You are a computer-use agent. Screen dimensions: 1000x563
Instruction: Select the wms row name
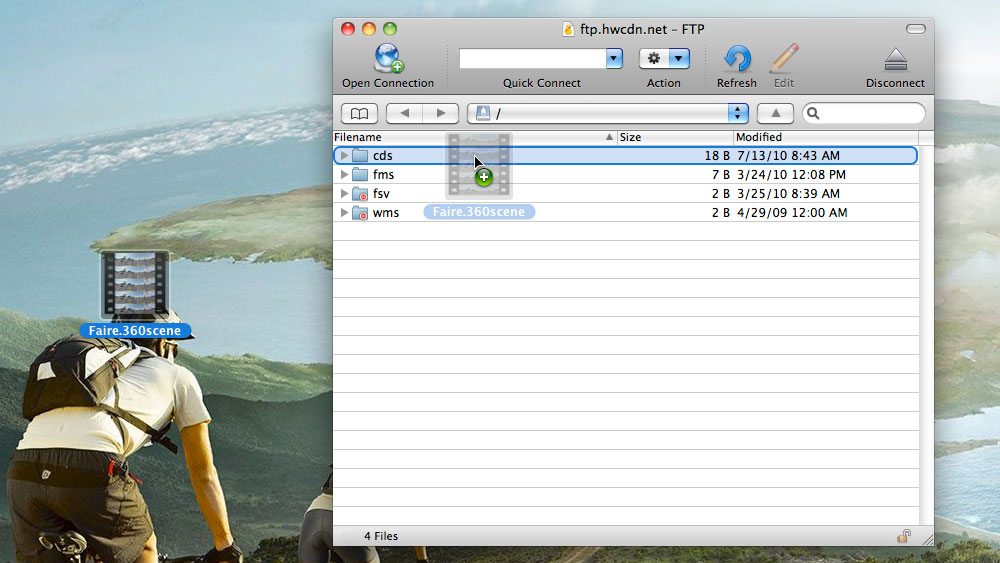[386, 213]
